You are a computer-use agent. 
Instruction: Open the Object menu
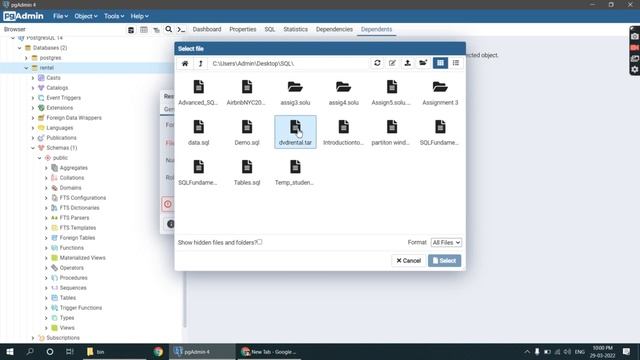point(86,16)
